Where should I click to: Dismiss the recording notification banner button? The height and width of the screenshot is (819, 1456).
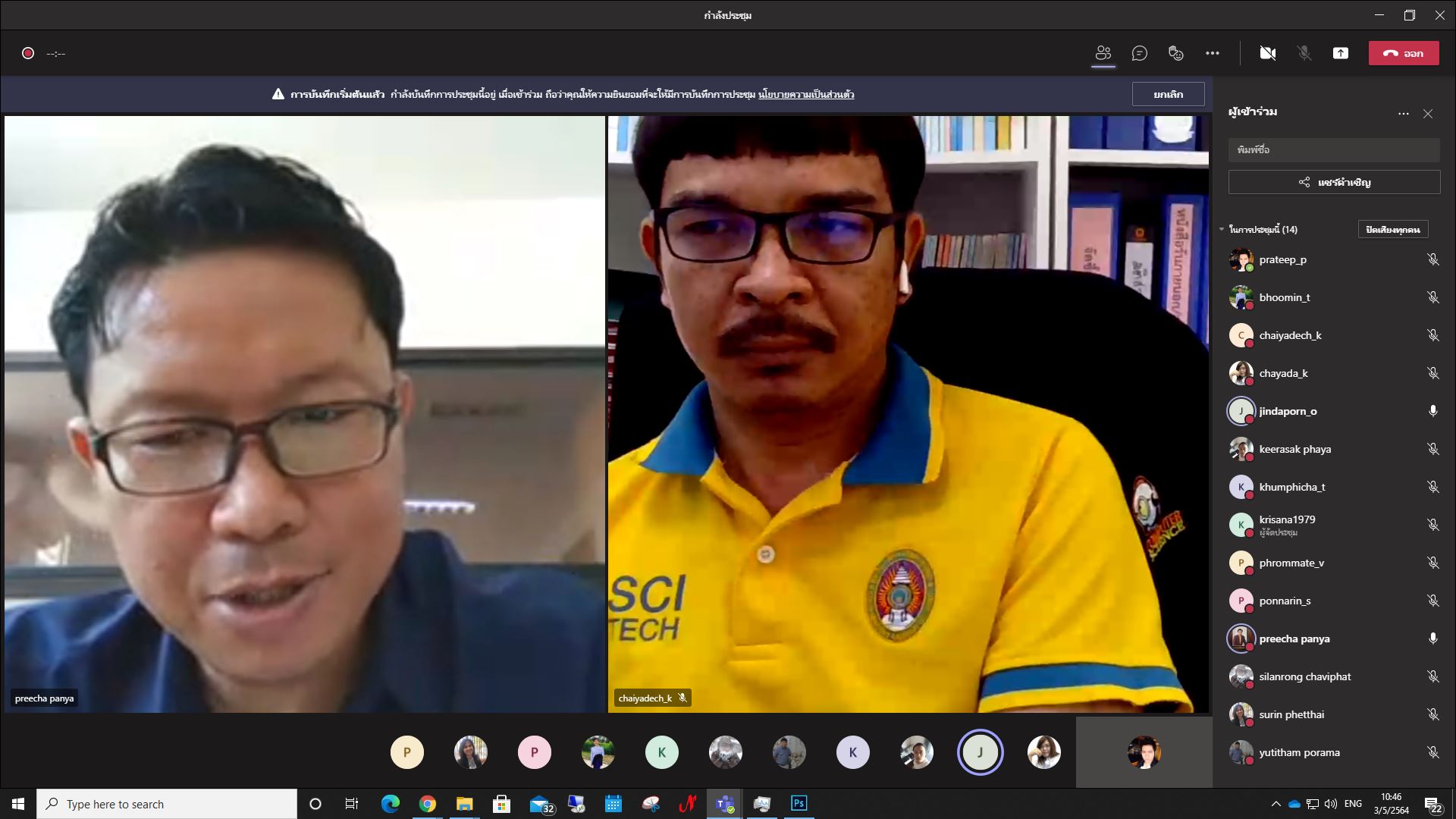(1168, 94)
